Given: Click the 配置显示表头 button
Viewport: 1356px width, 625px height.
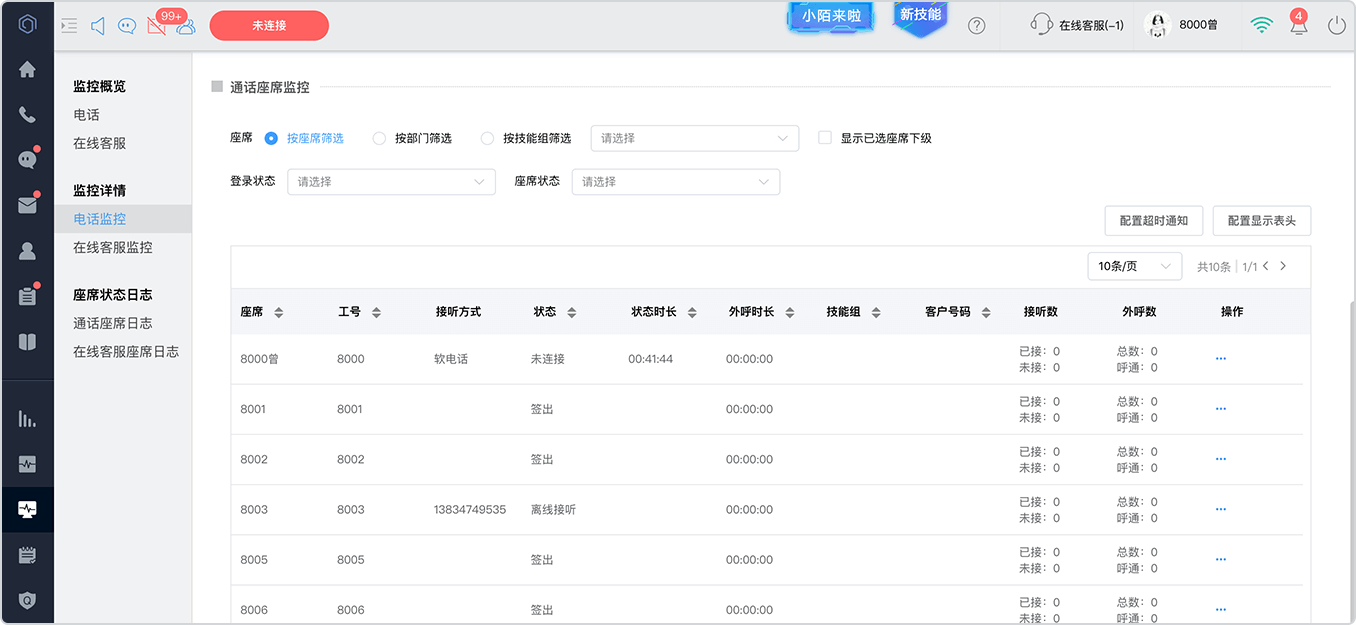Looking at the screenshot, I should pos(1262,221).
